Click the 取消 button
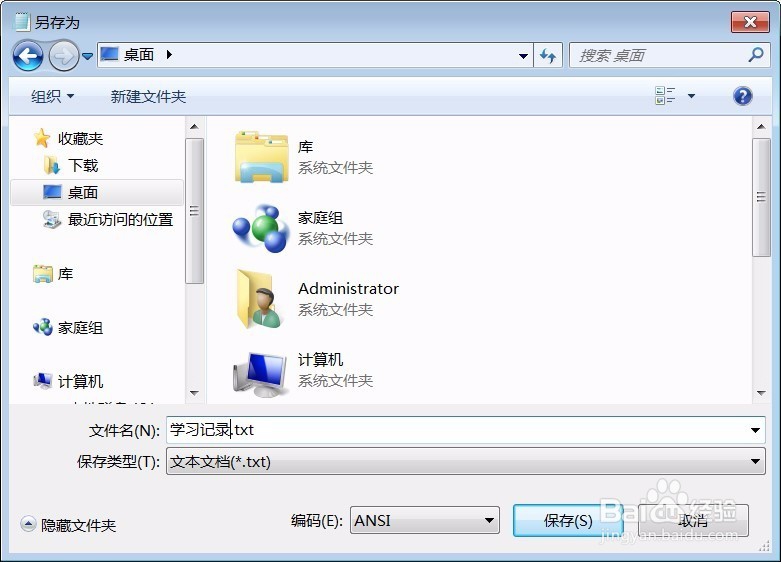 [693, 521]
